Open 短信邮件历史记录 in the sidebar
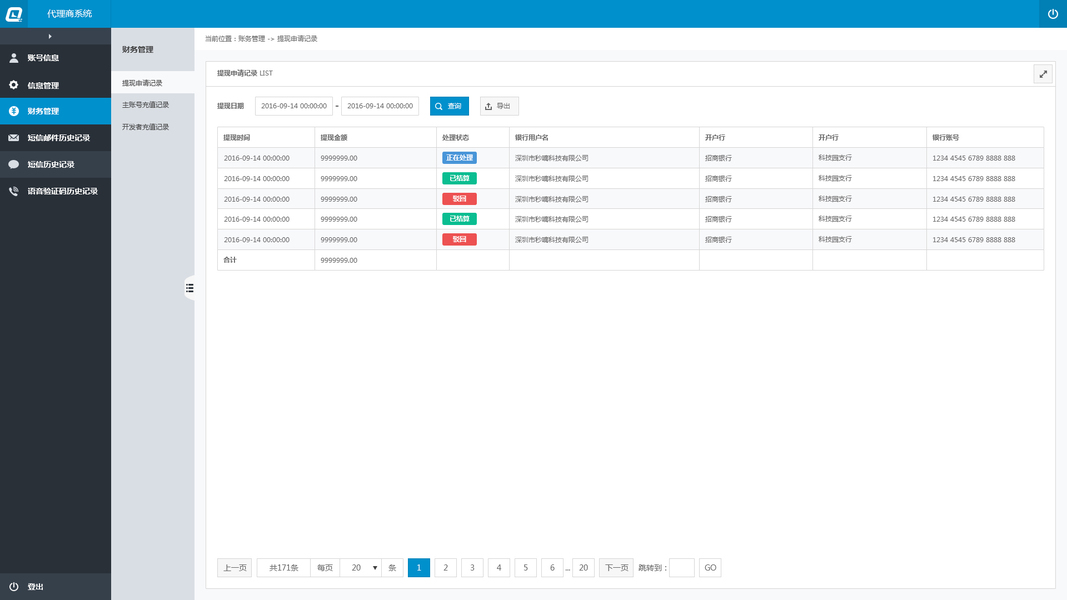The height and width of the screenshot is (600, 1067). pos(55,137)
